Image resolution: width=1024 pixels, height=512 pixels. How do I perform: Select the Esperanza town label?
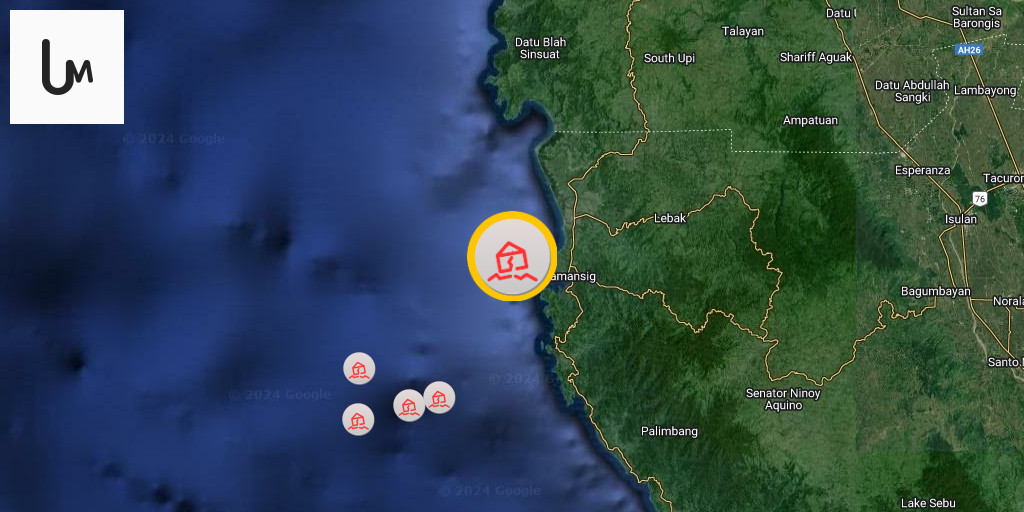coord(922,170)
